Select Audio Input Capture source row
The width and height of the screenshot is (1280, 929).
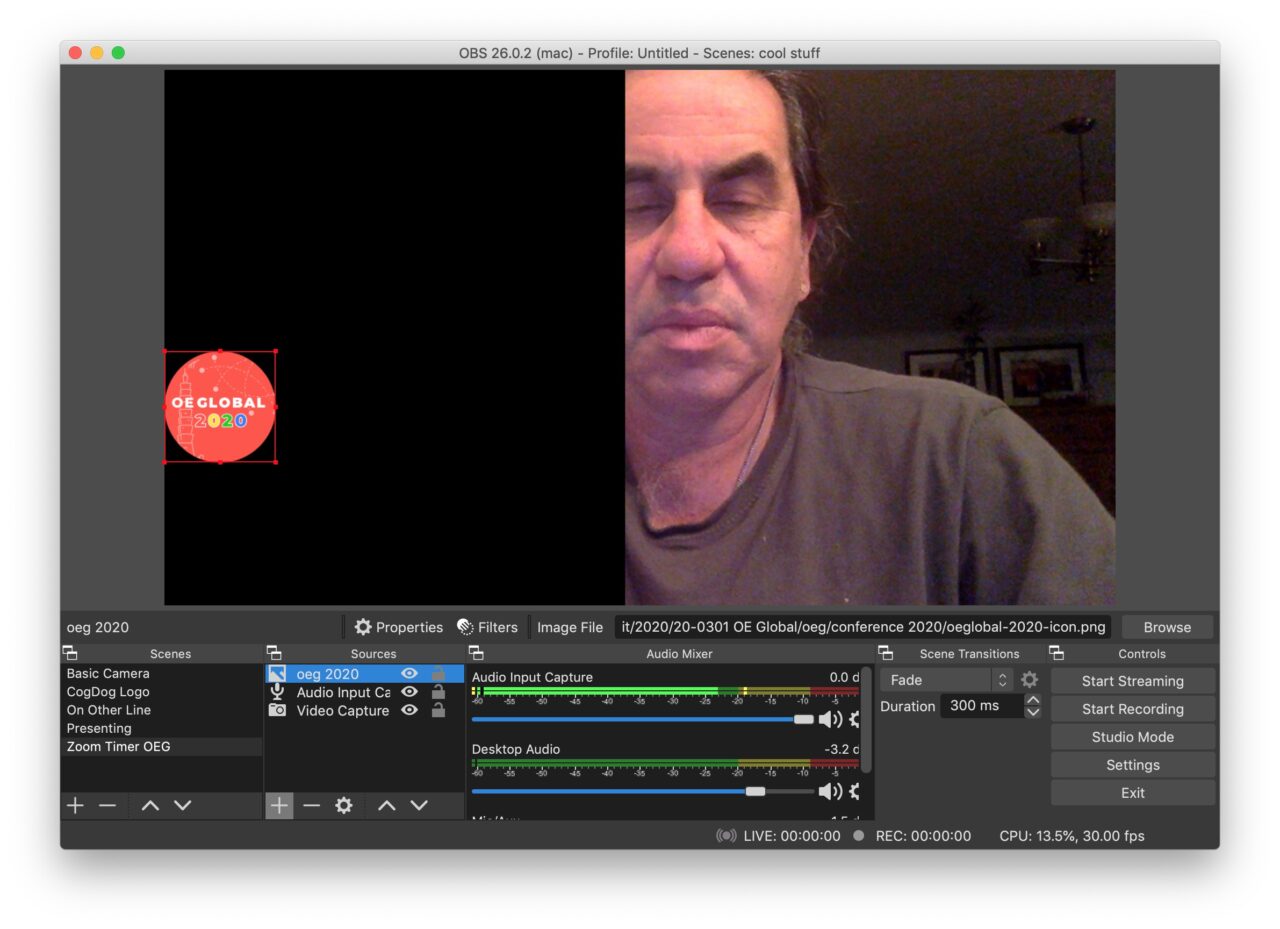click(x=365, y=692)
